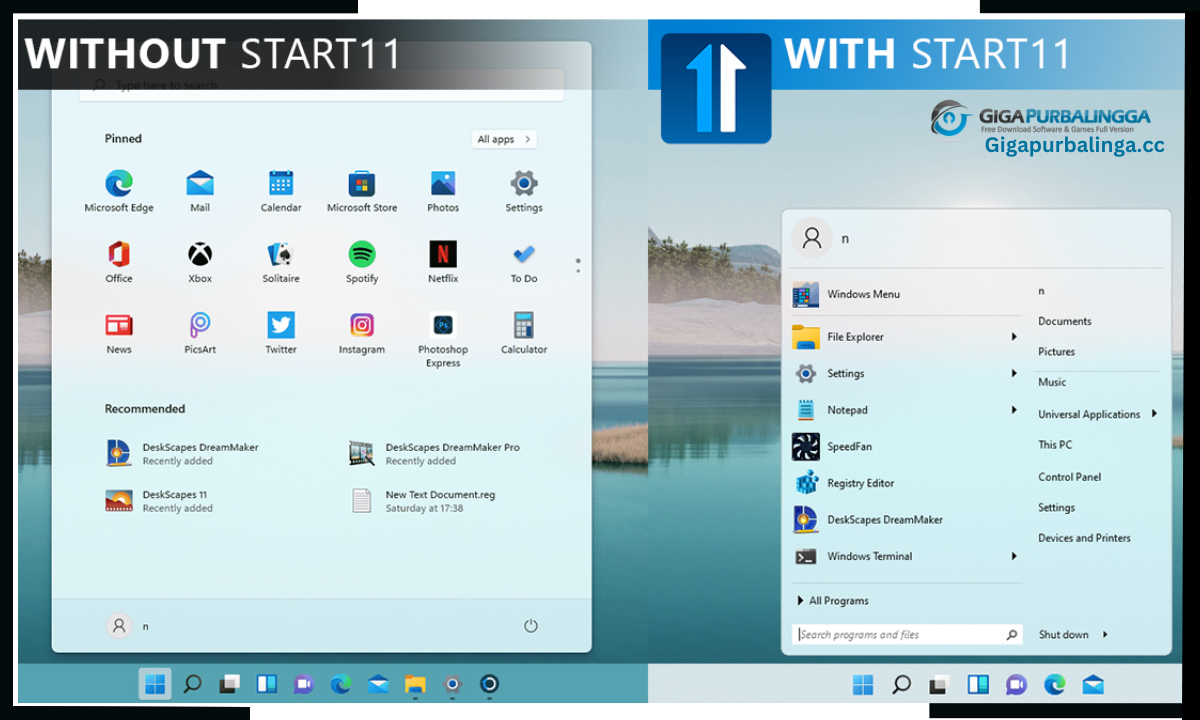
Task: Open Pictures in Start11 right column
Action: 1057,352
